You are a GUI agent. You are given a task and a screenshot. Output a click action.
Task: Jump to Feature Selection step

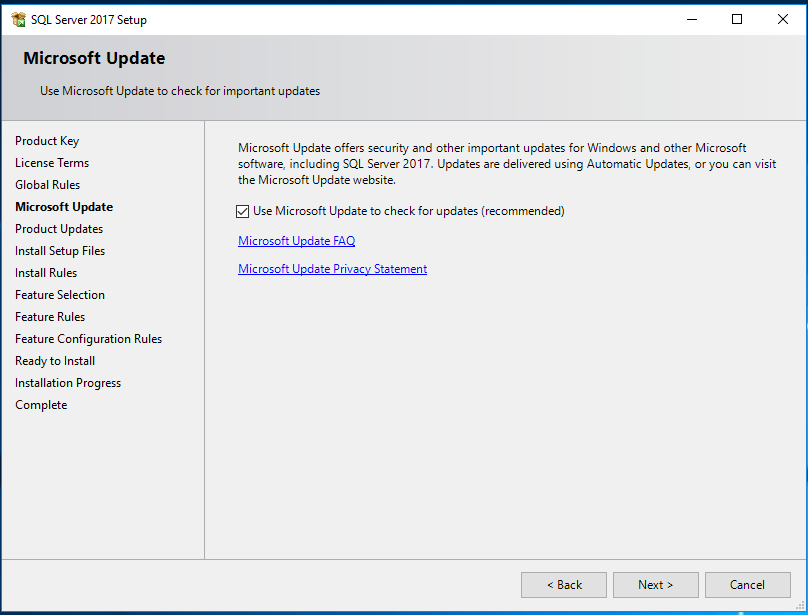(x=60, y=295)
